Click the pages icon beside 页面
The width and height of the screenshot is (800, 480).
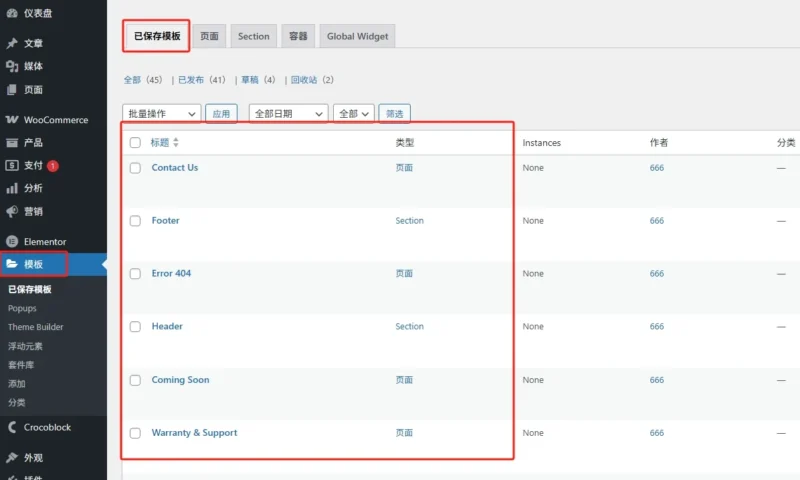click(x=12, y=90)
